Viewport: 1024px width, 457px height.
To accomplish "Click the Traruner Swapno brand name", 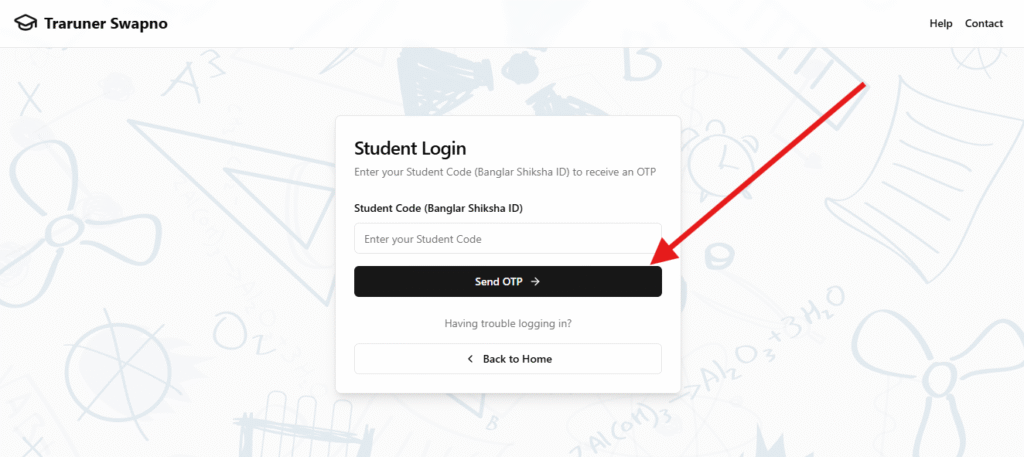I will tap(106, 23).
